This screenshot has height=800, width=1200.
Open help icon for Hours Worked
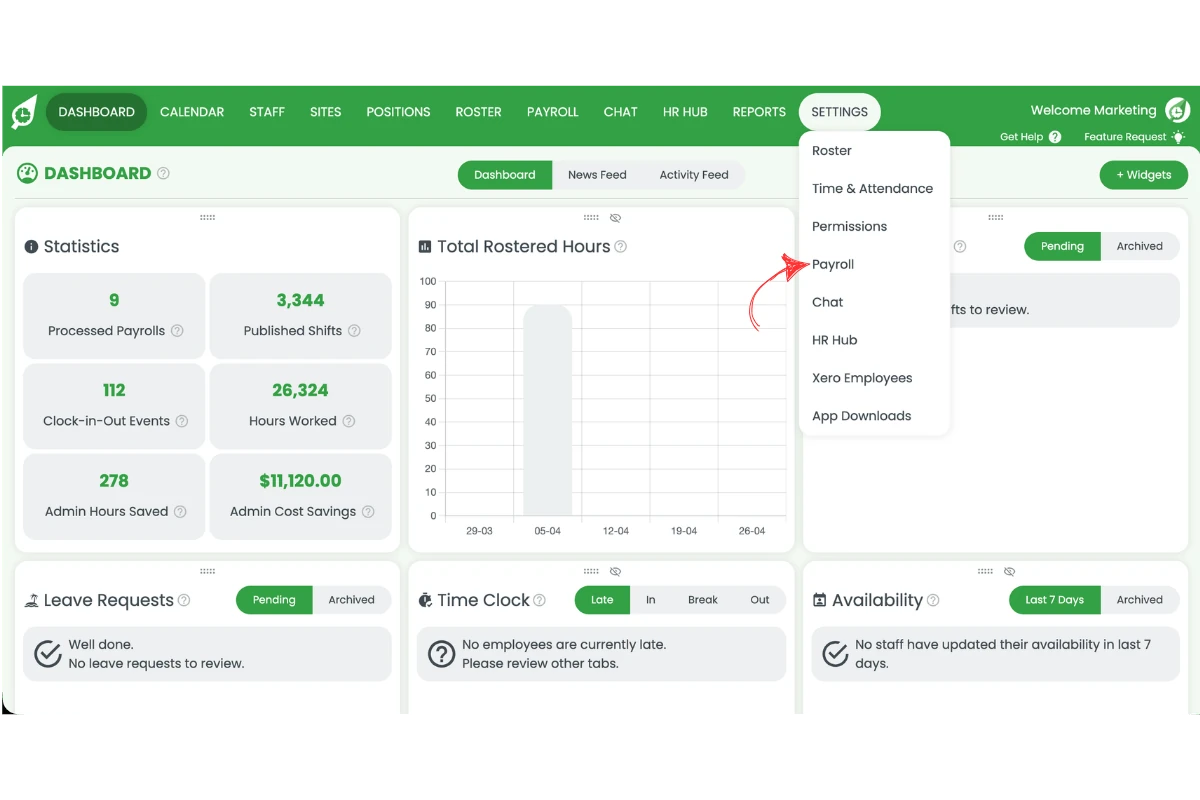[349, 421]
